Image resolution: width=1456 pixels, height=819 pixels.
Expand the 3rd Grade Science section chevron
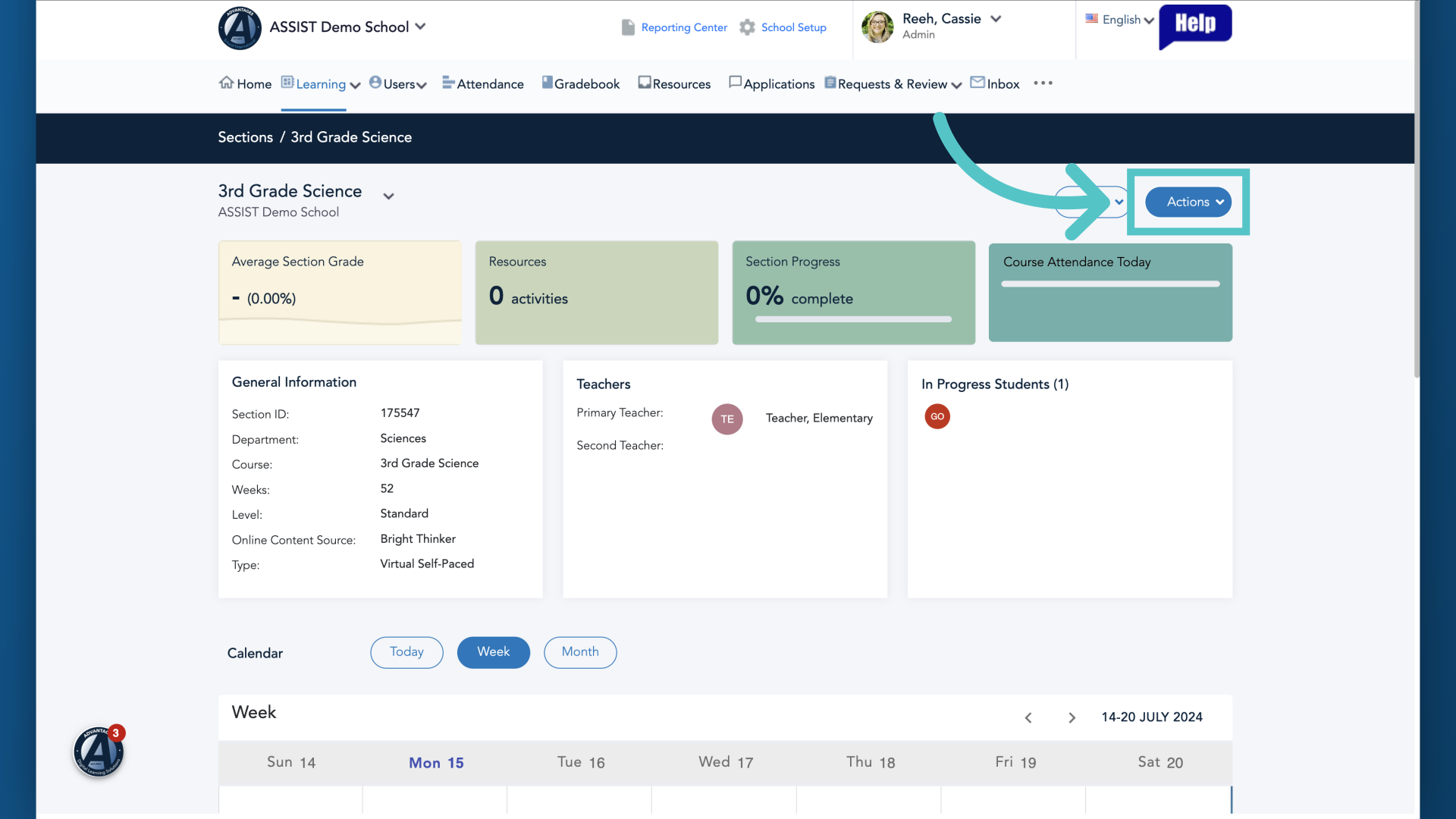pyautogui.click(x=388, y=196)
